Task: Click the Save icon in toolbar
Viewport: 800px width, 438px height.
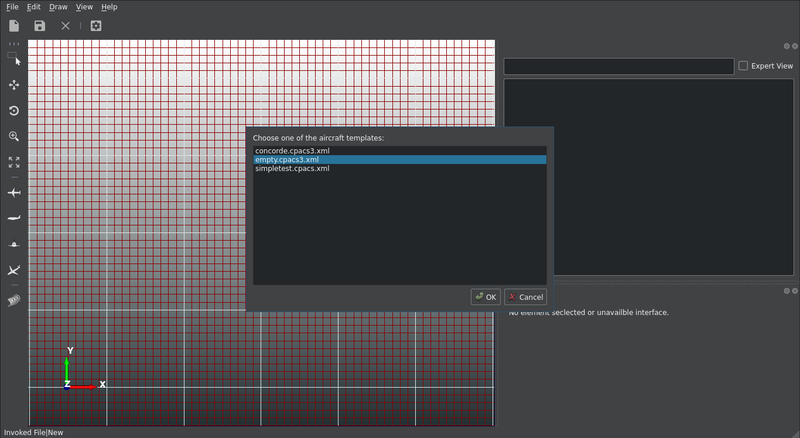Action: [40, 26]
